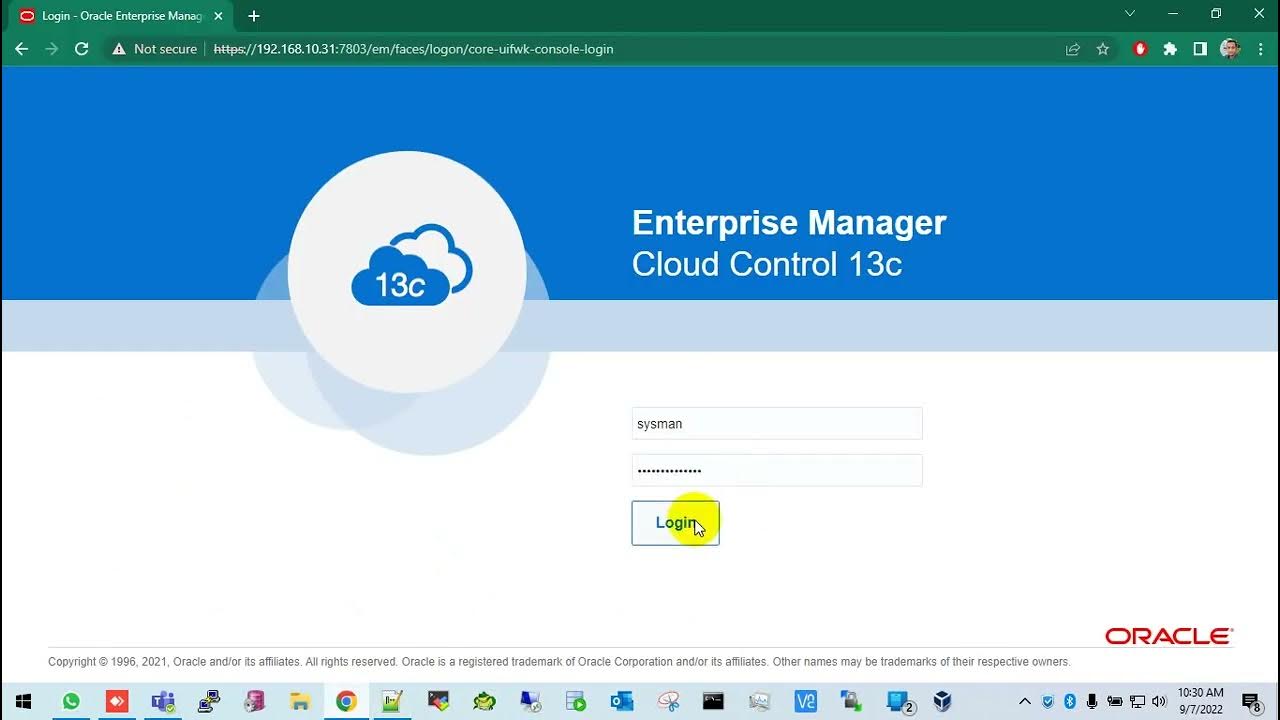Open File Explorer from the taskbar
Viewport: 1280px width, 720px height.
point(300,702)
